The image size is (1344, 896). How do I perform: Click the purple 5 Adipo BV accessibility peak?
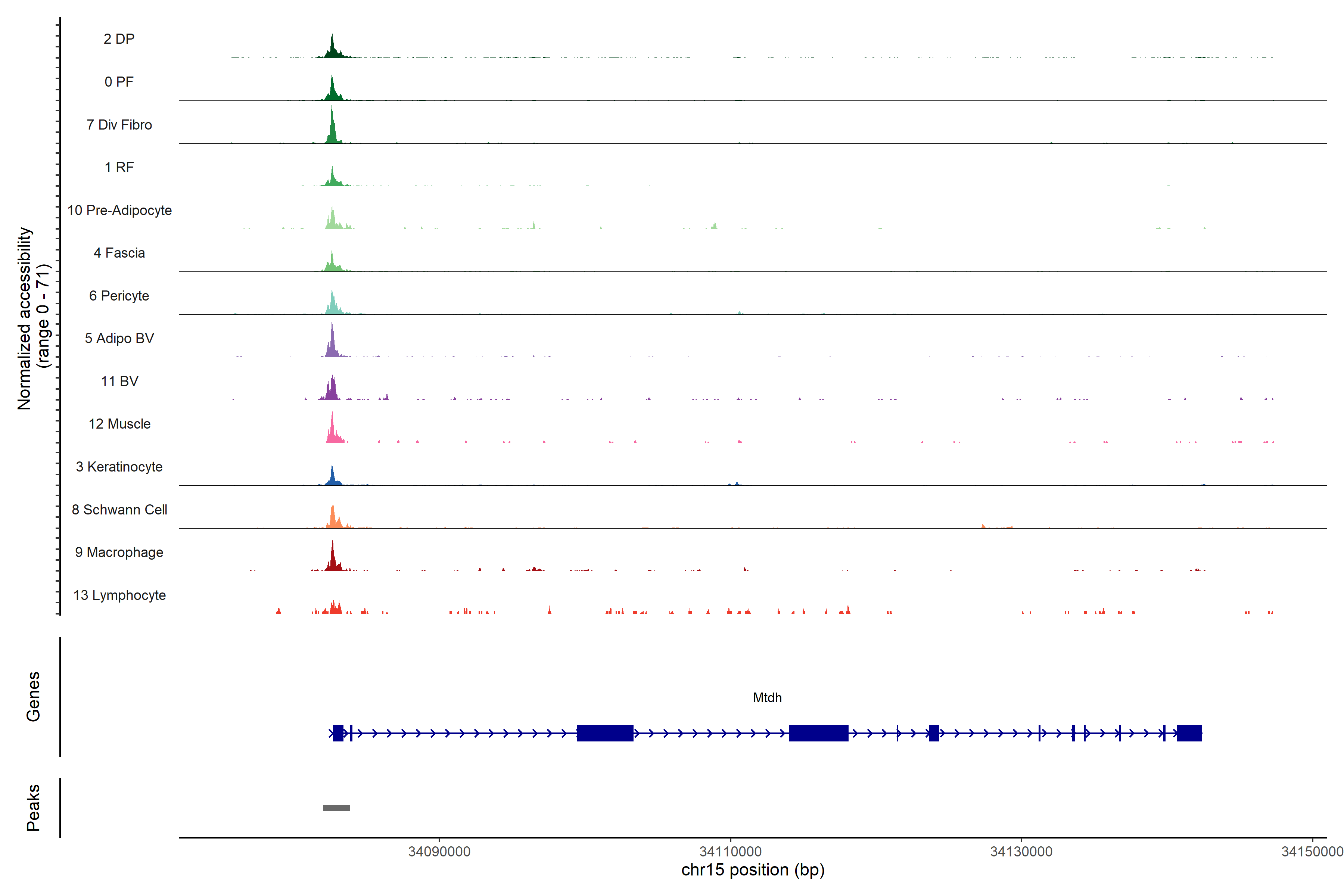(x=332, y=346)
